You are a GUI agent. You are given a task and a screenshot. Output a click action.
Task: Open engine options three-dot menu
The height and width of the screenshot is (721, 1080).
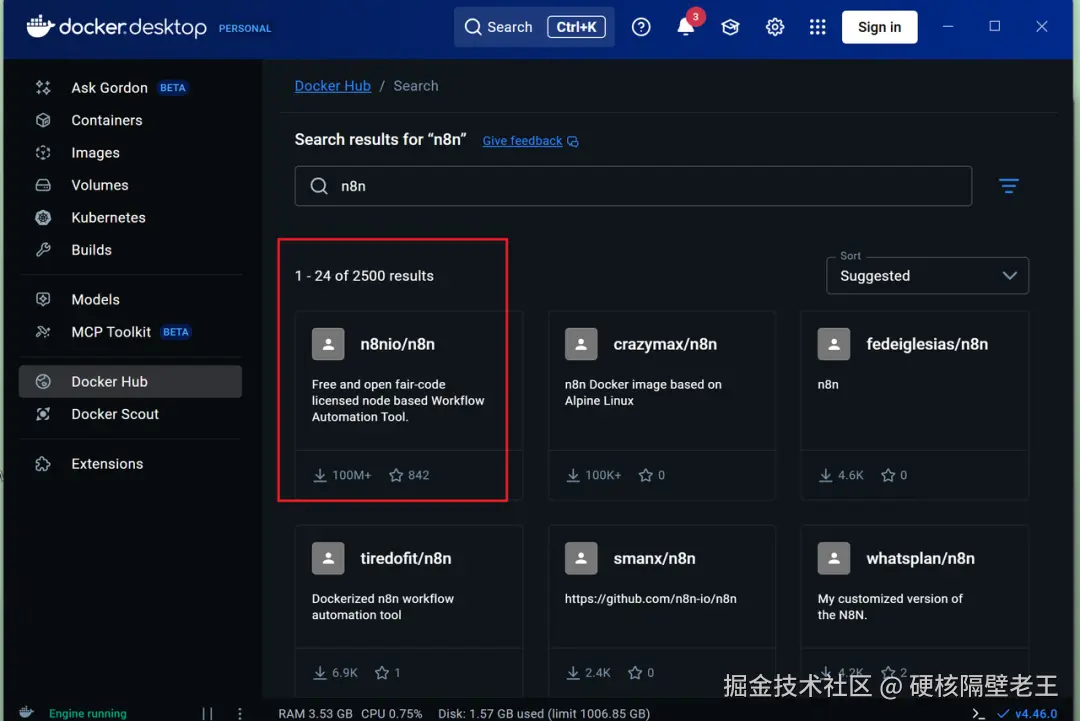(240, 713)
